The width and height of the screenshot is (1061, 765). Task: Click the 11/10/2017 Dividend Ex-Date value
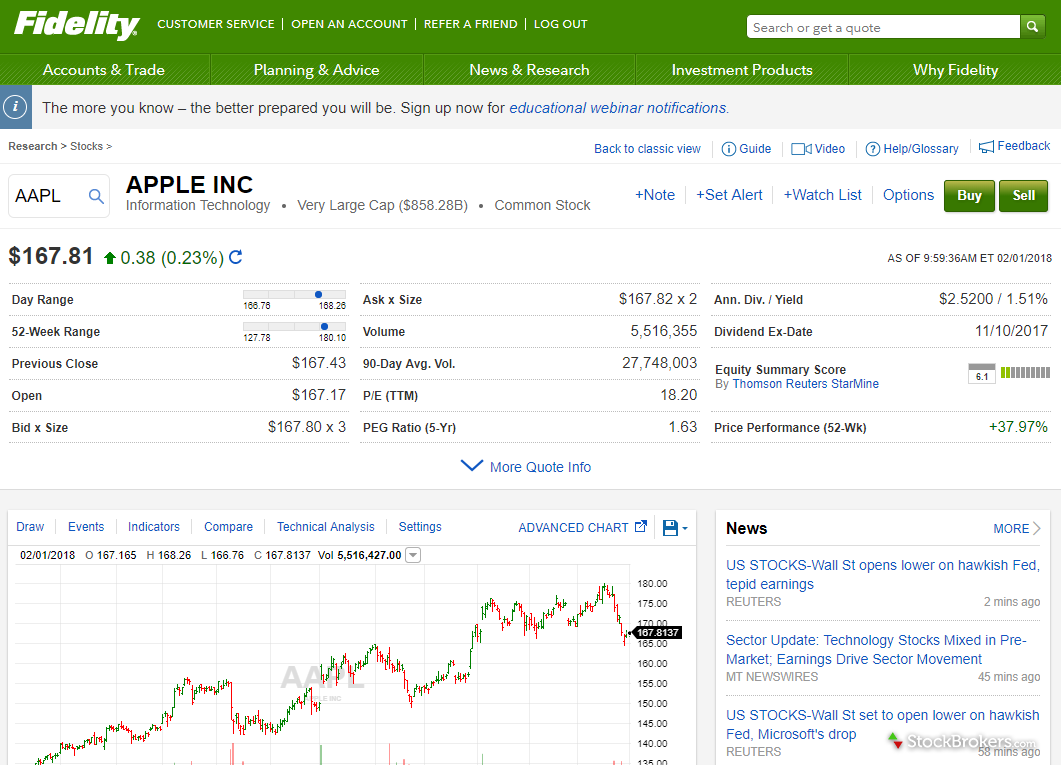pyautogui.click(x=1011, y=331)
